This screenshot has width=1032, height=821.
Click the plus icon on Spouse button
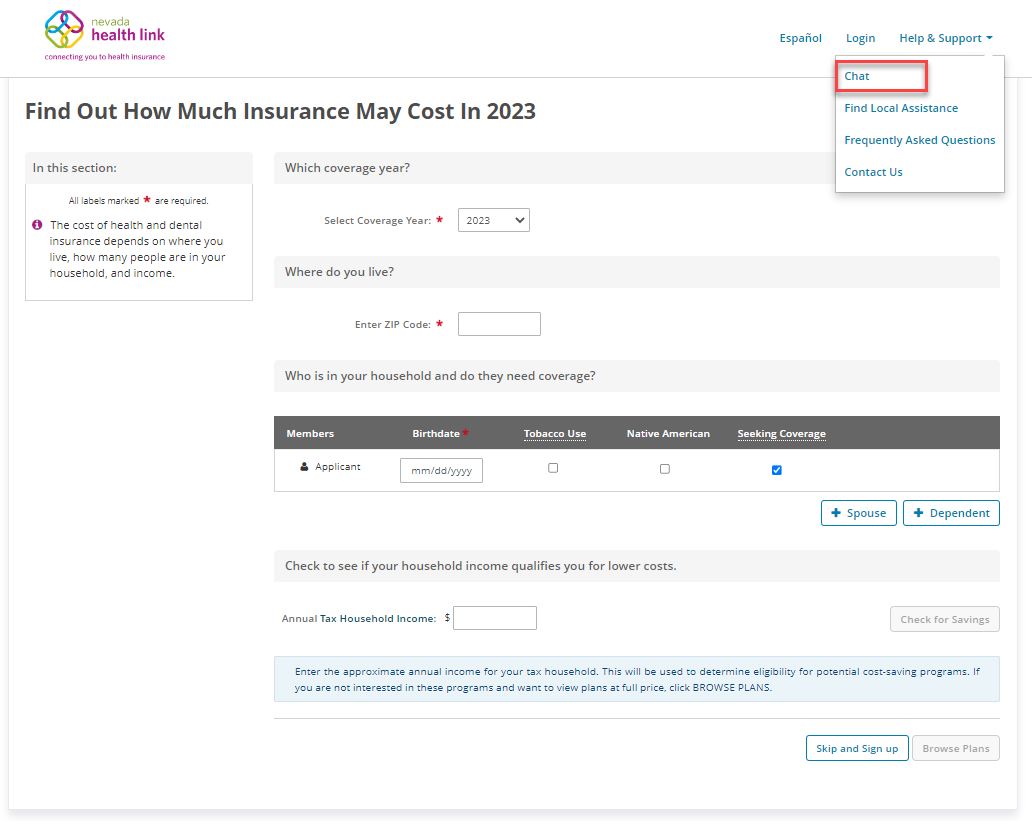pyautogui.click(x=836, y=513)
